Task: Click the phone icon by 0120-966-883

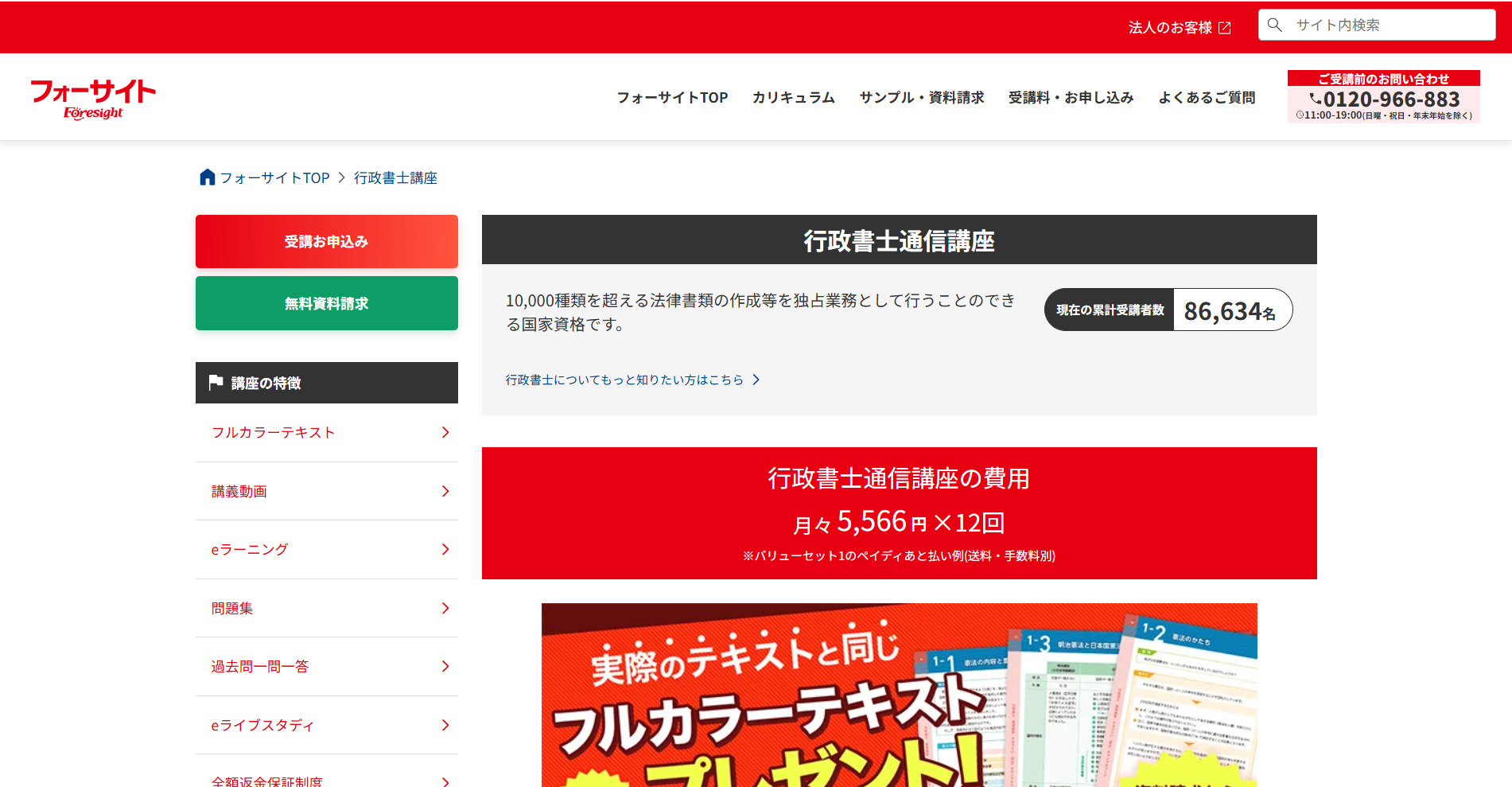Action: [1316, 99]
